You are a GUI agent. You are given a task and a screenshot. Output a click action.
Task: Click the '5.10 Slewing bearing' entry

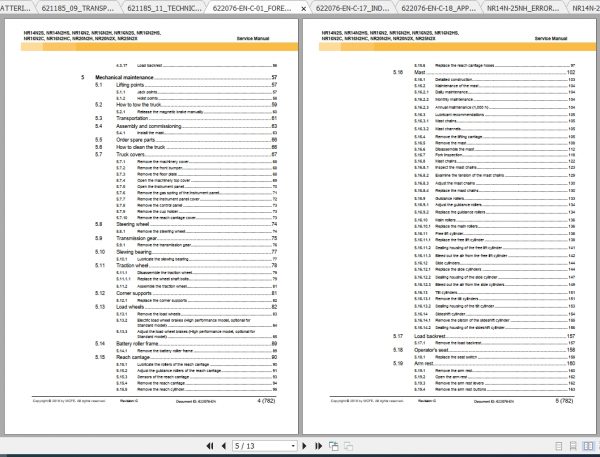pyautogui.click(x=186, y=252)
